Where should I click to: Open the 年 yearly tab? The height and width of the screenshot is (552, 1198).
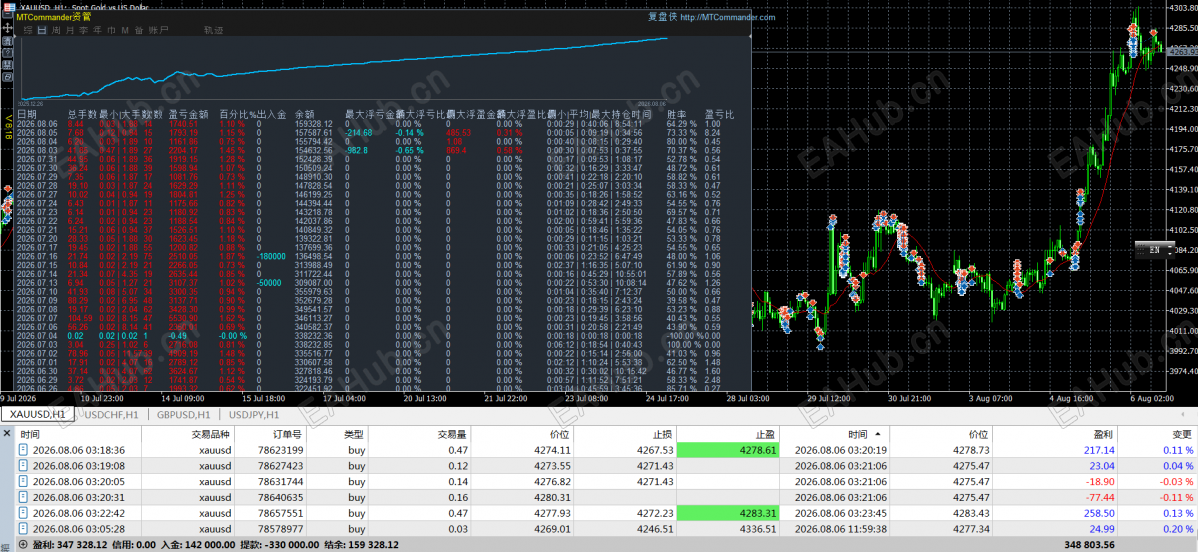[x=97, y=30]
